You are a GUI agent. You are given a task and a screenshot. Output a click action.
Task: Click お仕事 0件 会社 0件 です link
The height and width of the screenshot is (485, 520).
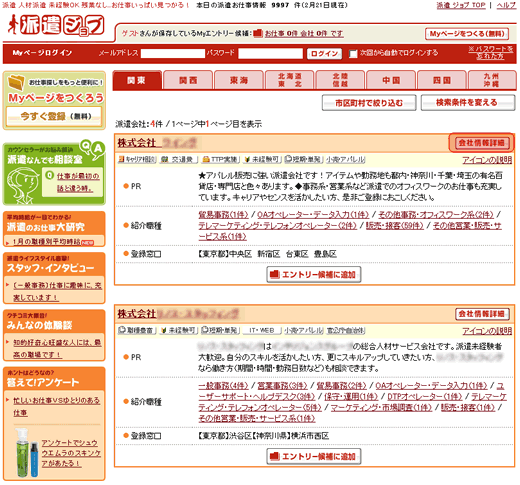tap(304, 34)
